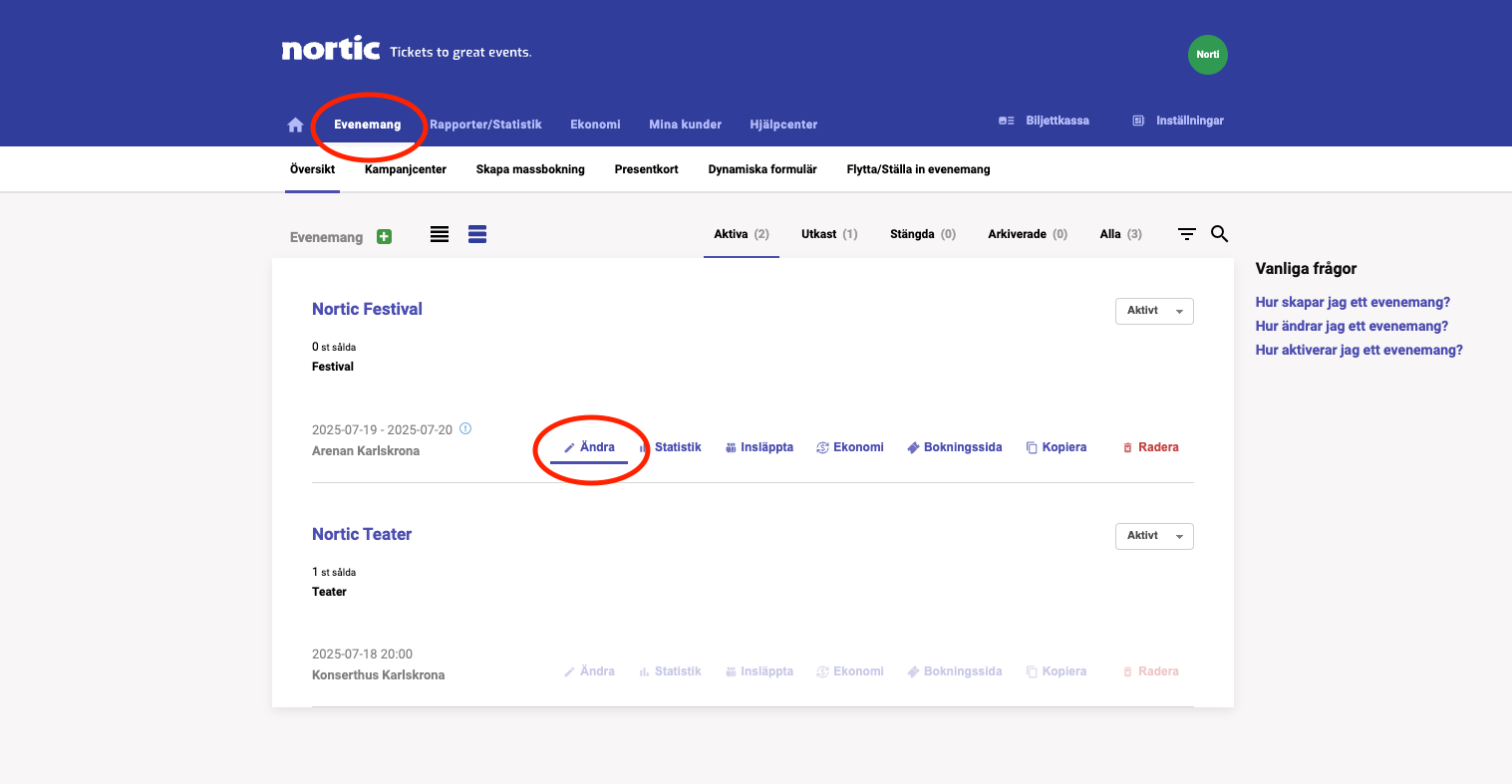The width and height of the screenshot is (1512, 784).
Task: Click the 'Konserthus Karlskrona' venue text
Action: click(x=379, y=675)
